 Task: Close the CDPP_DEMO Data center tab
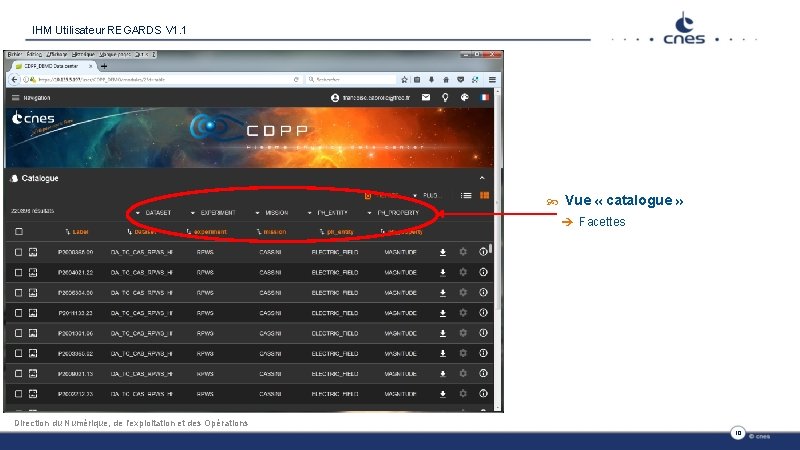(91, 66)
